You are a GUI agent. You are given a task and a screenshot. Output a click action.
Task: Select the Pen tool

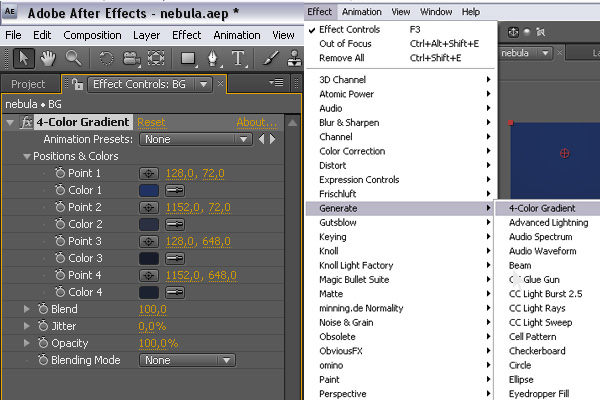(x=213, y=59)
